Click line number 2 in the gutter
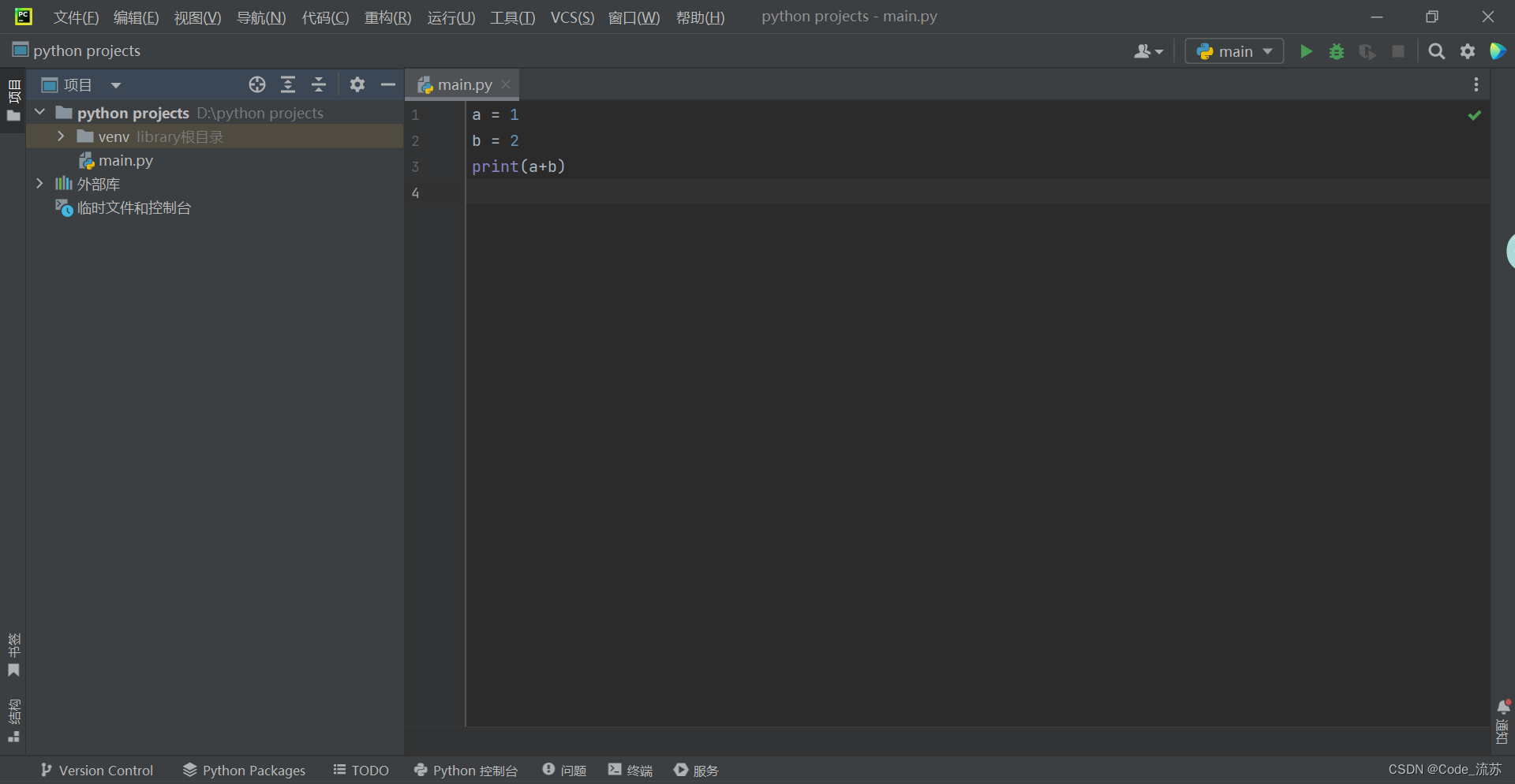 (415, 141)
